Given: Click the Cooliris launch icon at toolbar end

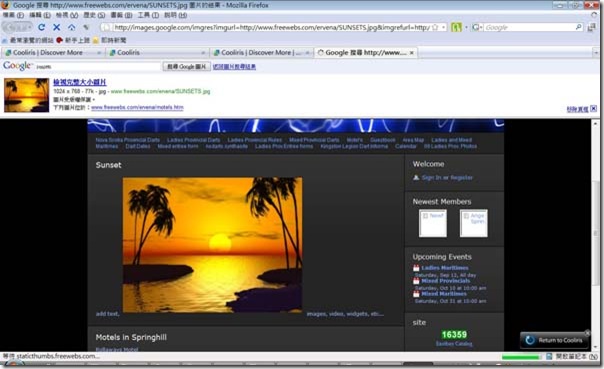Looking at the screenshot, I should [x=592, y=27].
